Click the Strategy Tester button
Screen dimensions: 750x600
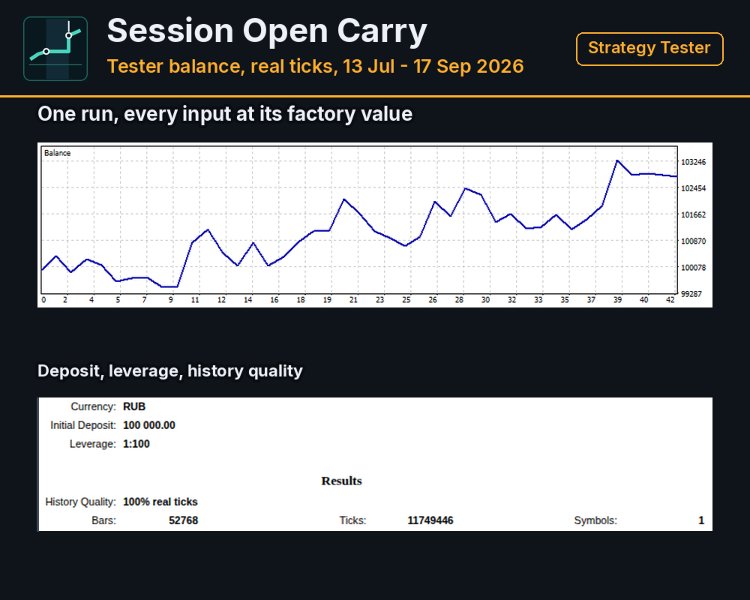[650, 48]
